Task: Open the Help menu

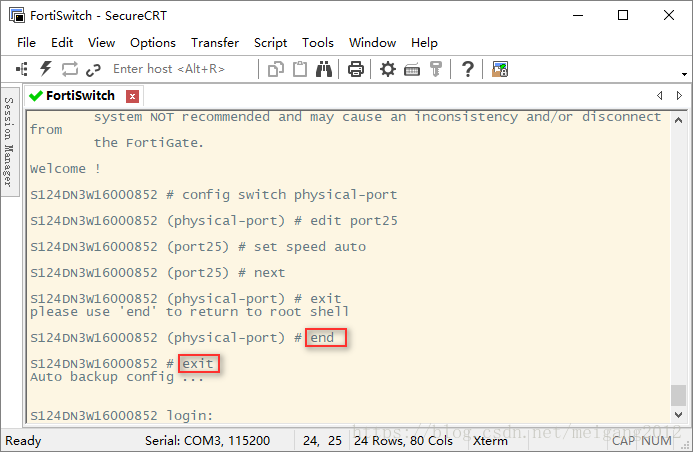Action: tap(424, 42)
